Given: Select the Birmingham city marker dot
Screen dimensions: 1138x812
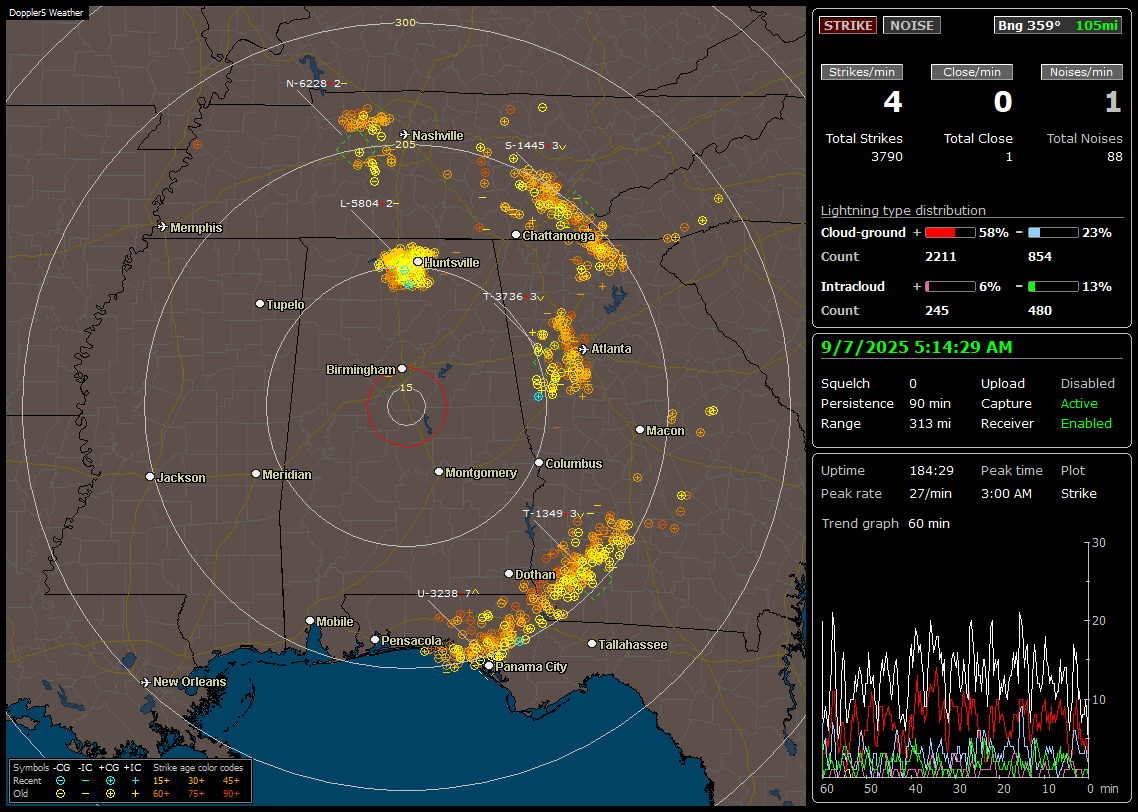Looking at the screenshot, I should (x=402, y=369).
